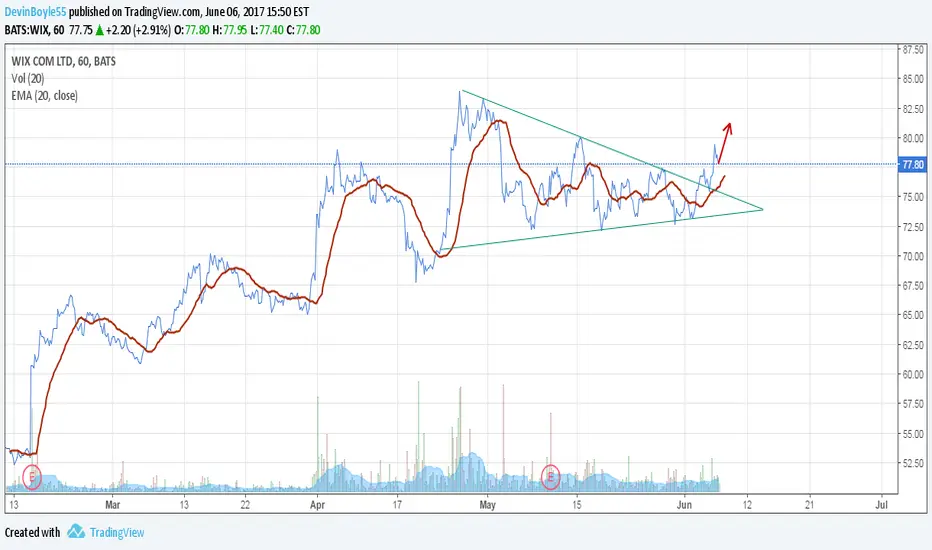932x550 pixels.
Task: Click the 15 date axis label
Action: pyautogui.click(x=577, y=505)
